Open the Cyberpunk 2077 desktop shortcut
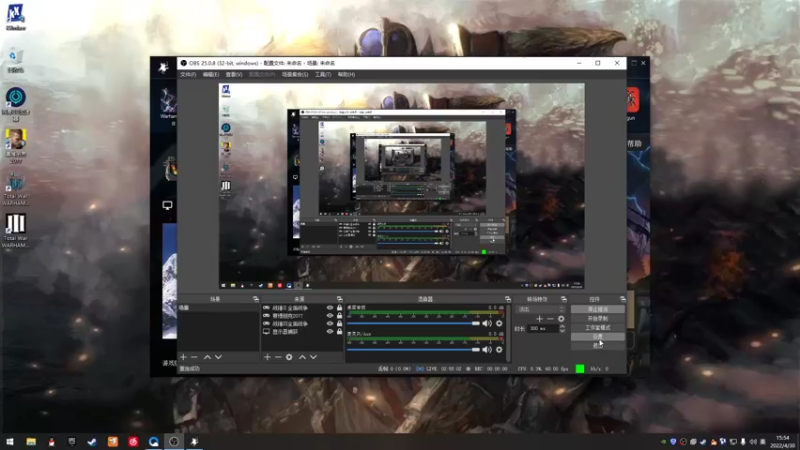 (15, 145)
